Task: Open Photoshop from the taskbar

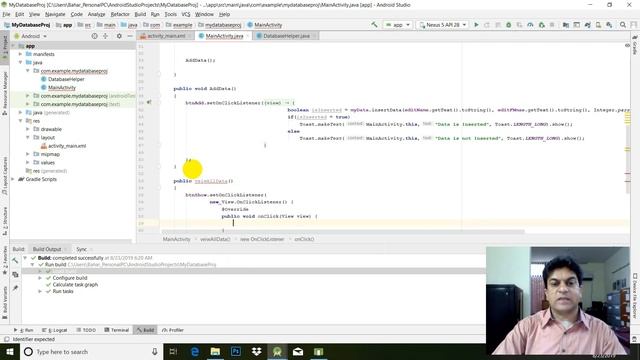Action: [x=236, y=351]
